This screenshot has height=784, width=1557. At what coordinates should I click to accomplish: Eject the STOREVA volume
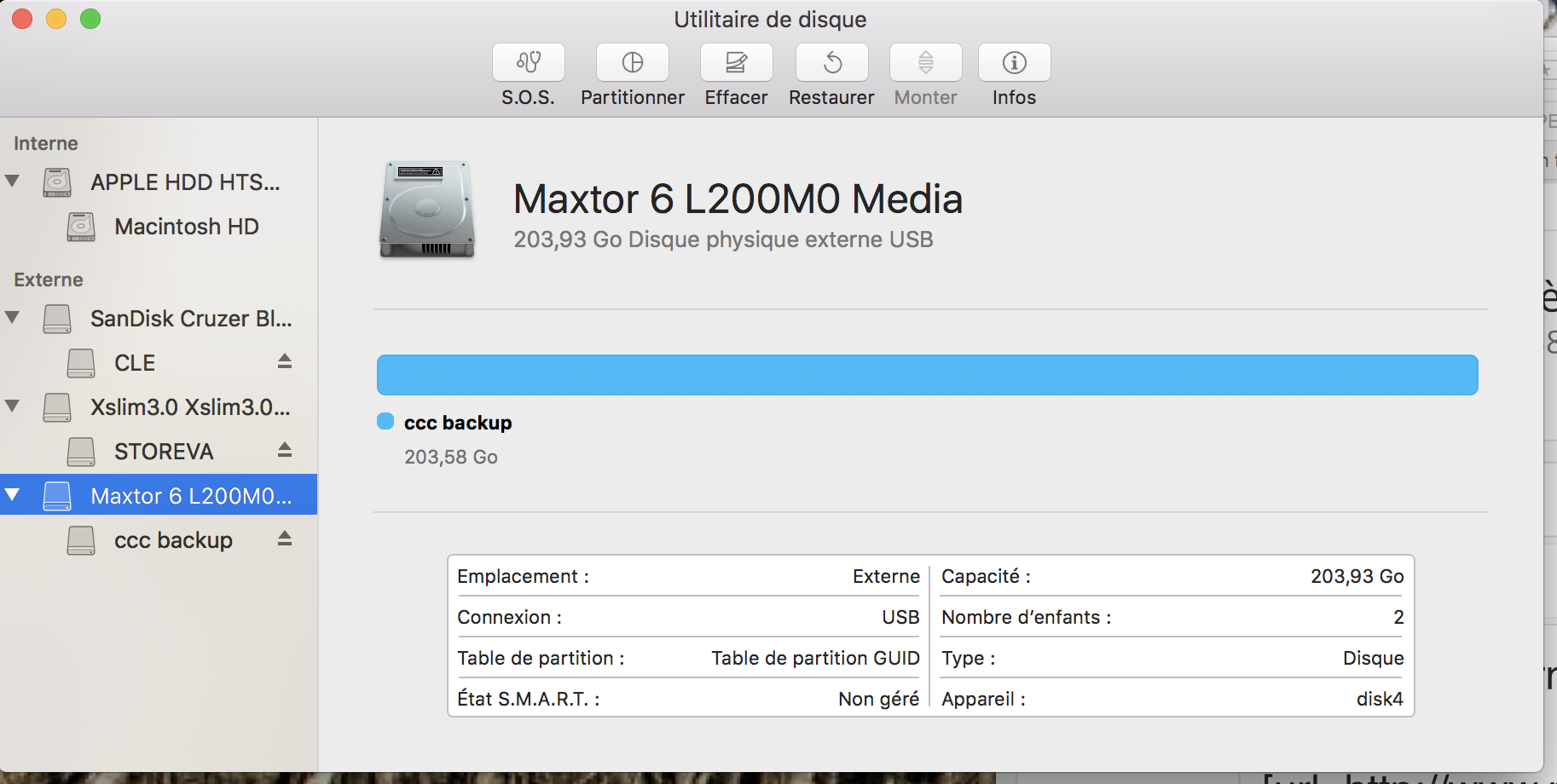click(285, 450)
